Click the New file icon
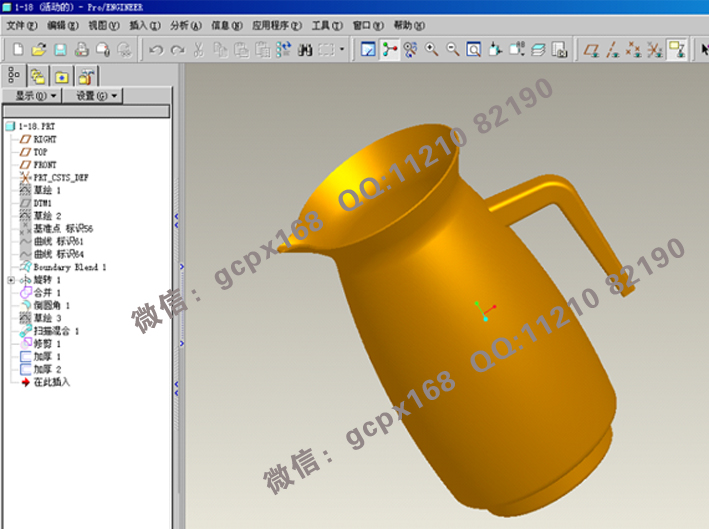709x529 pixels. [x=17, y=49]
